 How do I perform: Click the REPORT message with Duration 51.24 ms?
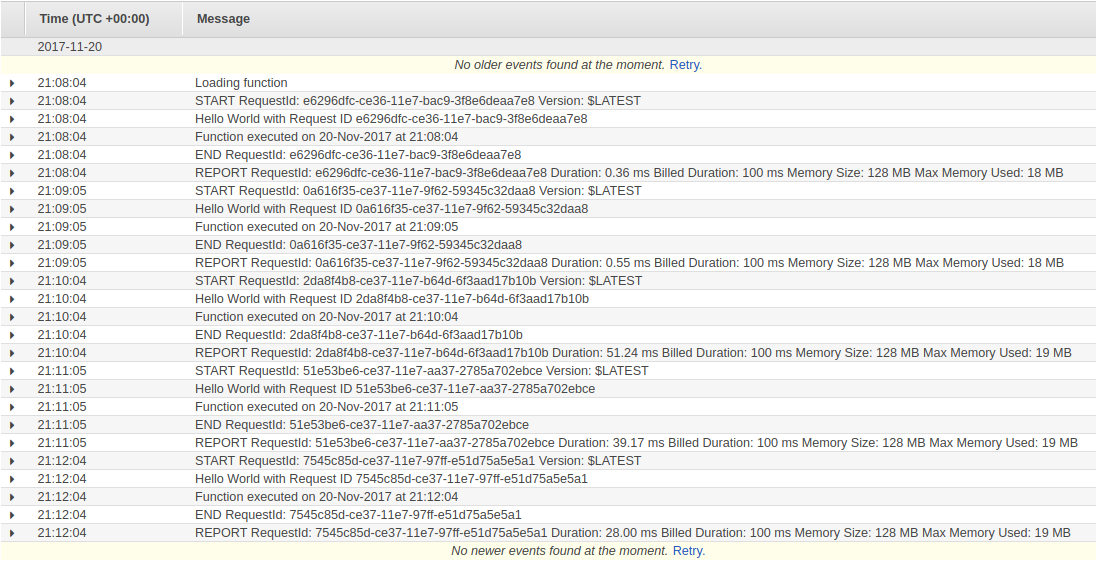(x=633, y=353)
